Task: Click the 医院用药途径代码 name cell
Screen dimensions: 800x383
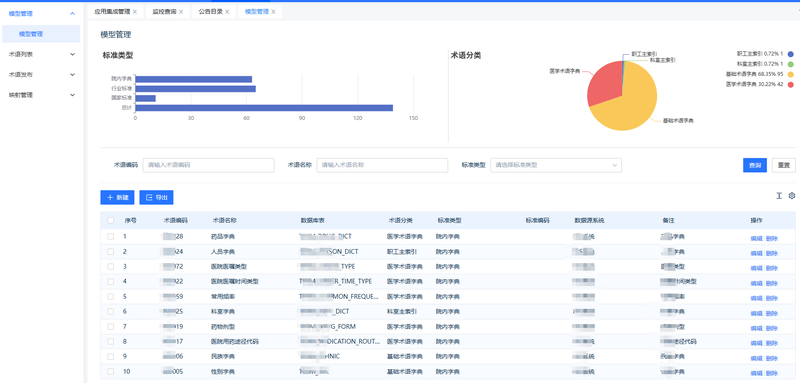Action: point(235,341)
